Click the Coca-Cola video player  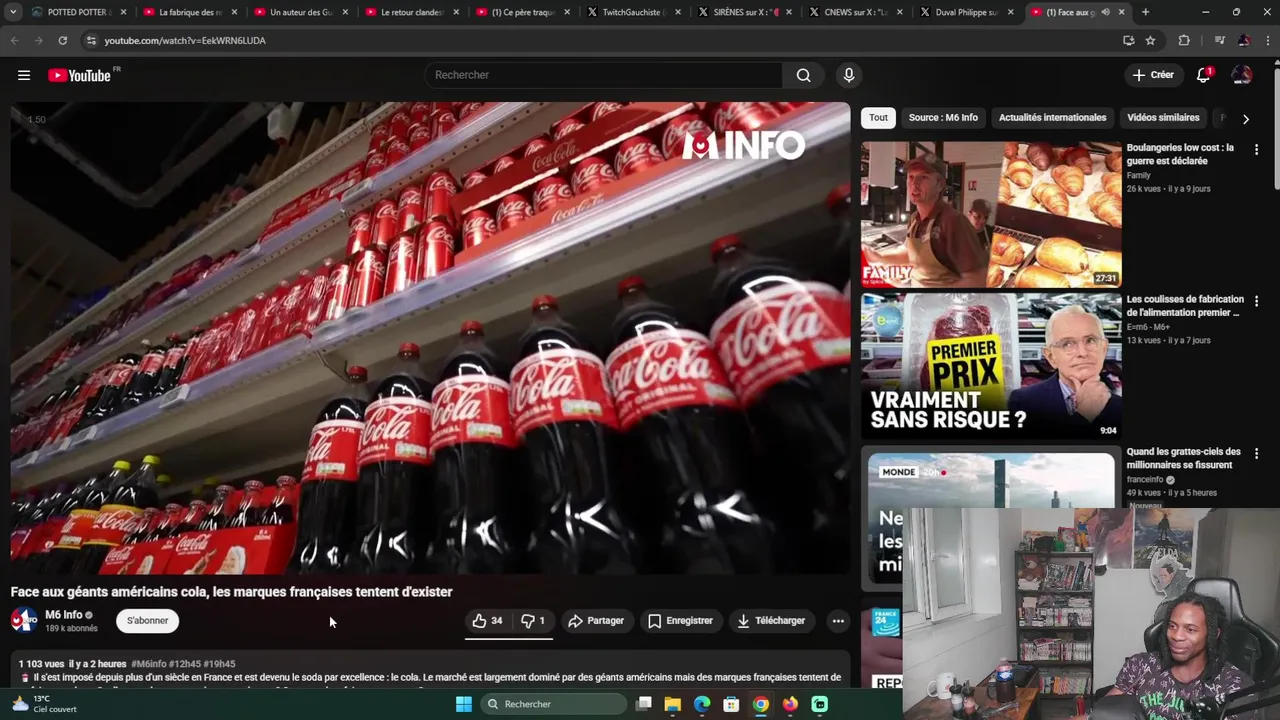pyautogui.click(x=430, y=338)
